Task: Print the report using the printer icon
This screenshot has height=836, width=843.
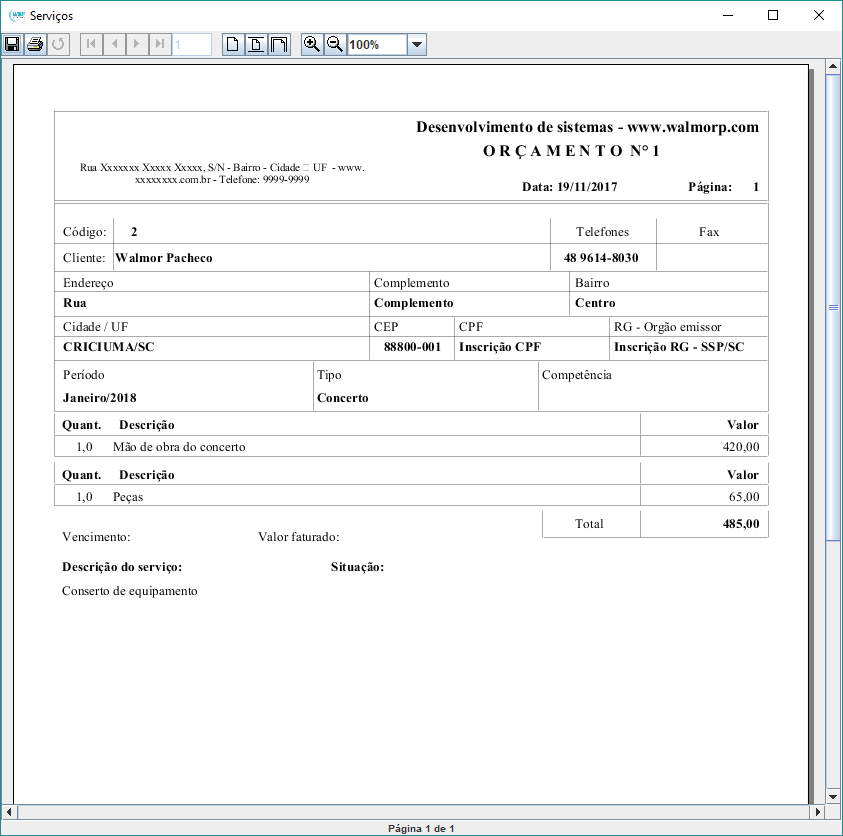Action: tap(36, 44)
